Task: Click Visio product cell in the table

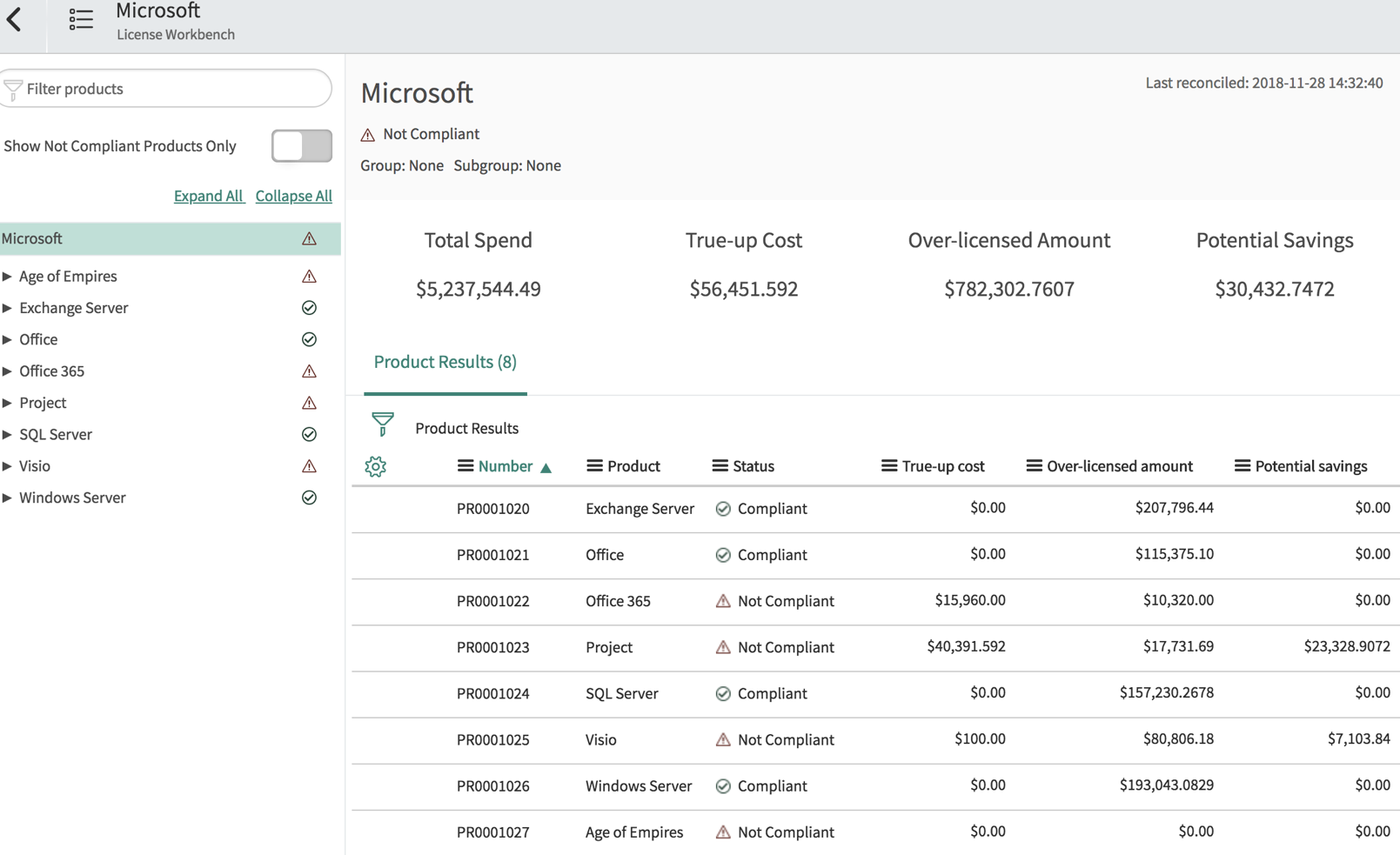Action: click(601, 739)
